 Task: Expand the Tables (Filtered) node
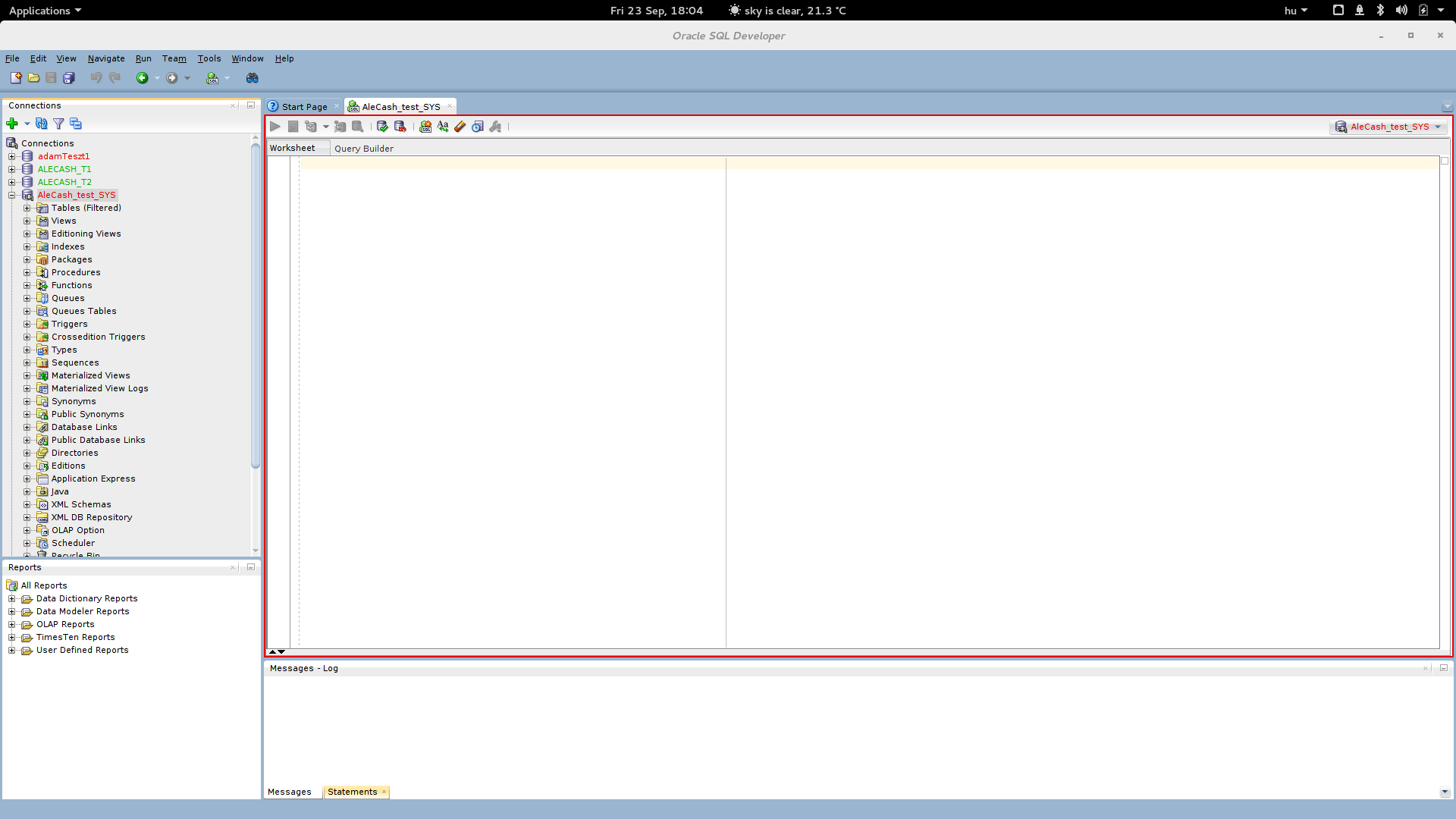[x=27, y=209]
